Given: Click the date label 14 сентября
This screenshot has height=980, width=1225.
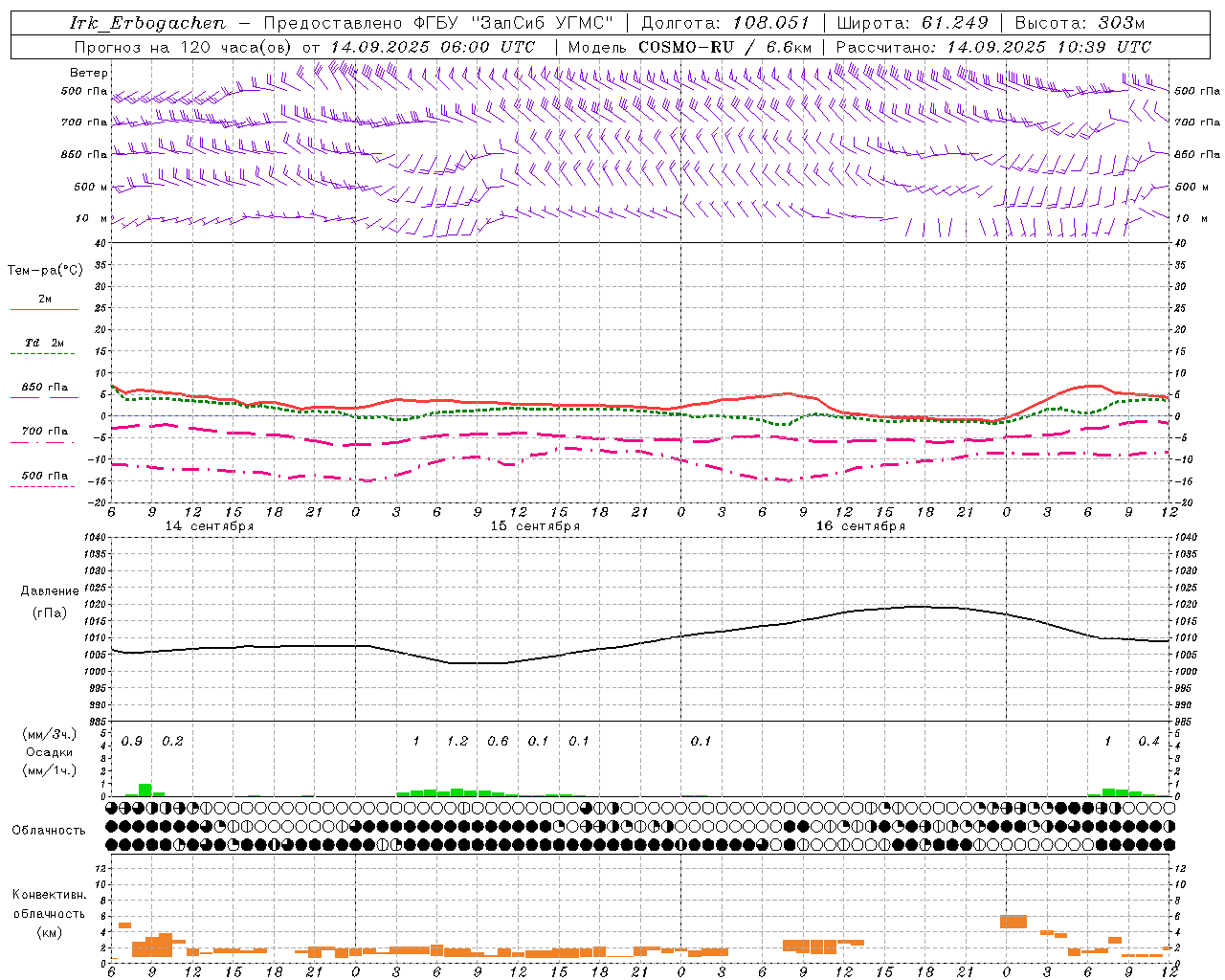Looking at the screenshot, I should click(210, 526).
